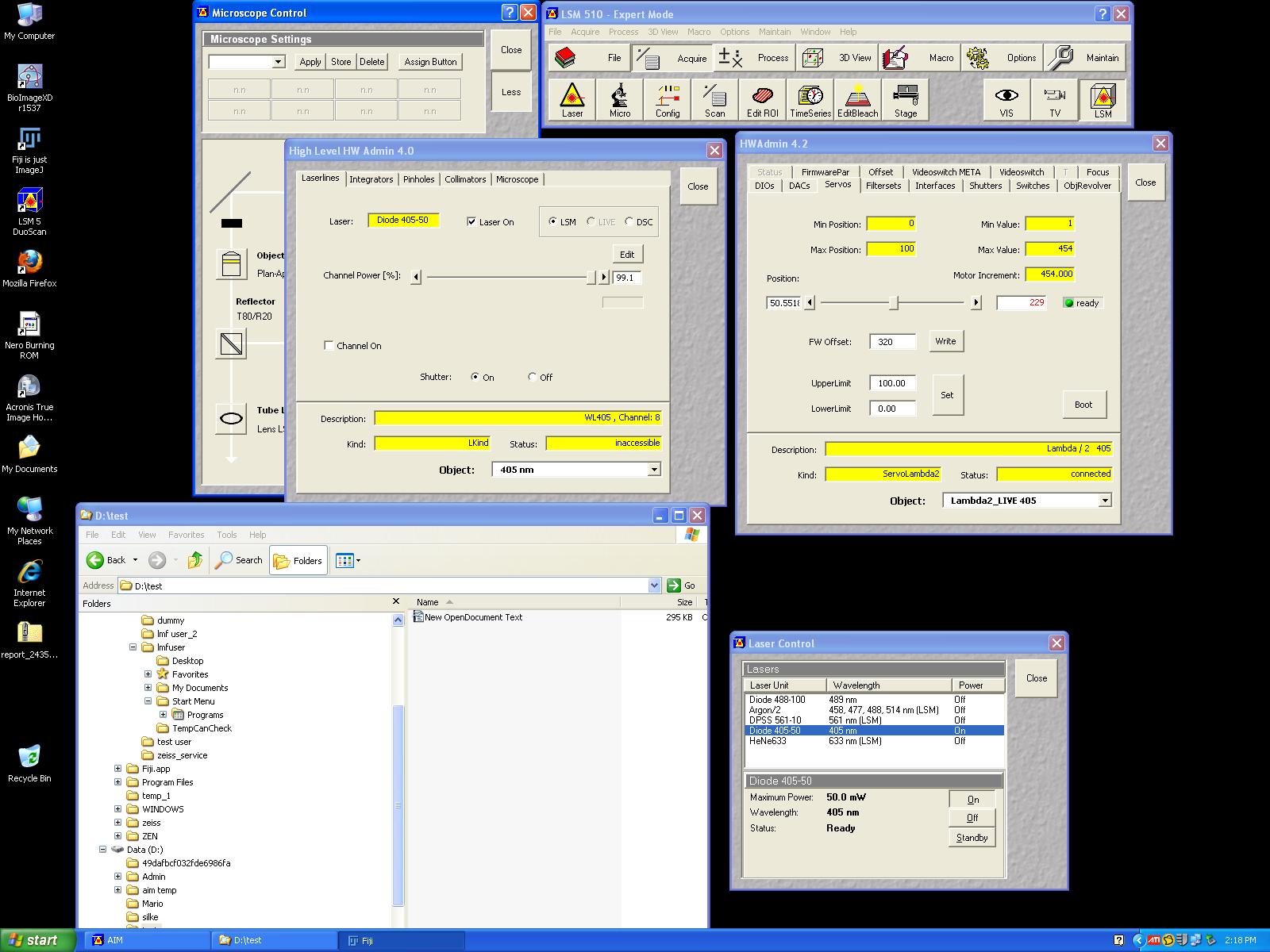The height and width of the screenshot is (952, 1270).
Task: Open Microscope Settings preset dropdown
Action: pyautogui.click(x=278, y=62)
